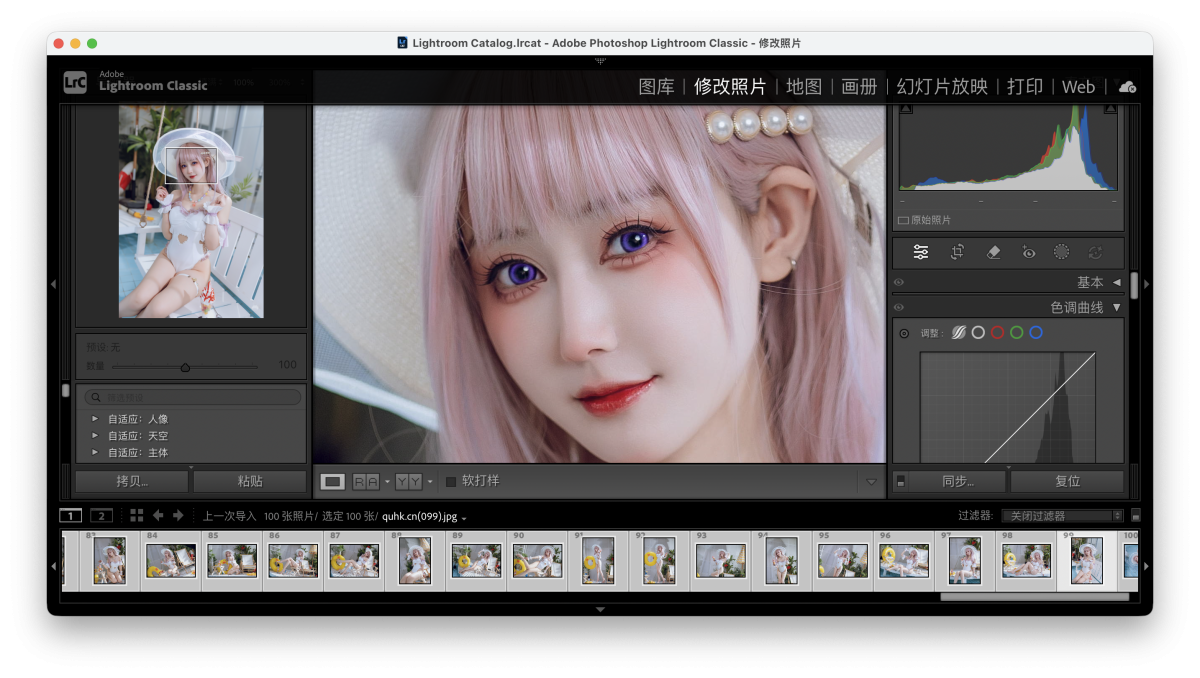The height and width of the screenshot is (678, 1200).
Task: Select Y|Y before/after view mode
Action: coord(408,481)
